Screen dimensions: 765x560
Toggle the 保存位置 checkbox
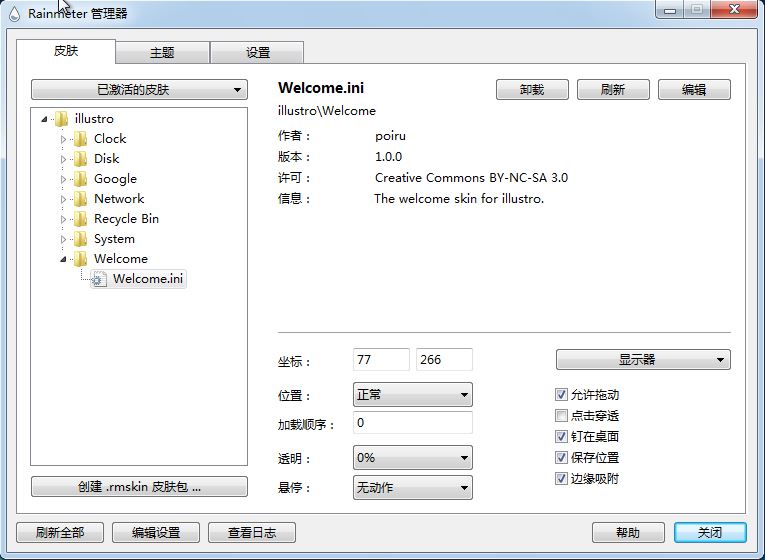click(561, 458)
